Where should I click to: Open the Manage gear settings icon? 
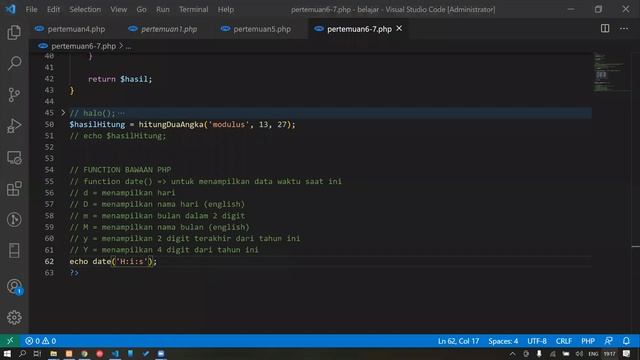[x=14, y=317]
